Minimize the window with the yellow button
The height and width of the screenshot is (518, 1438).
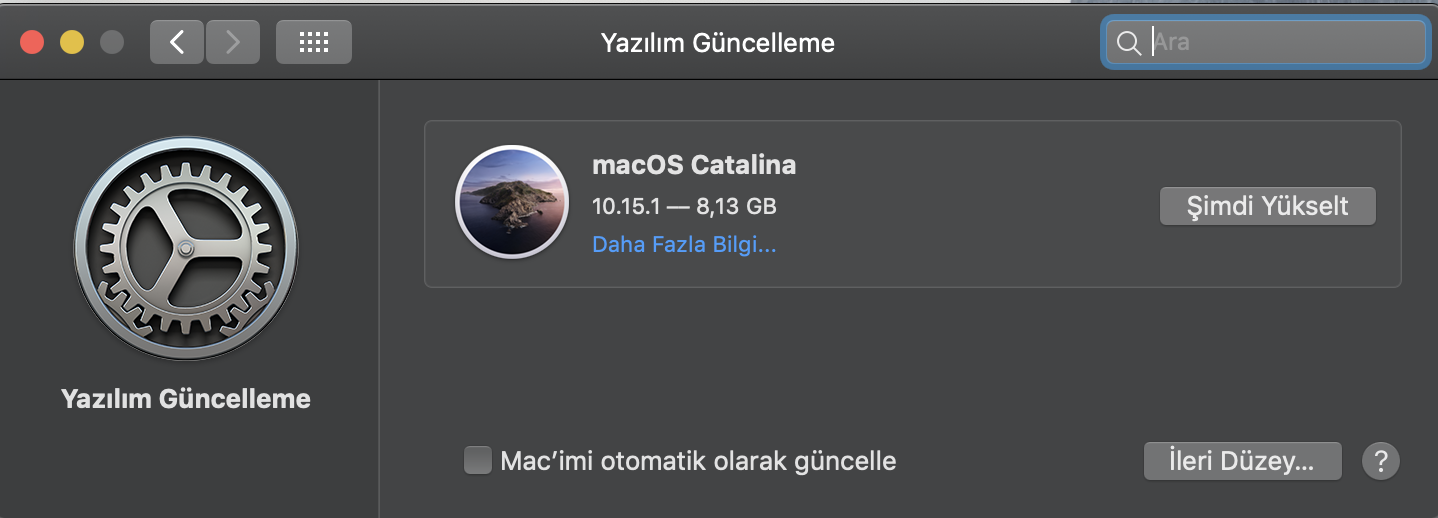click(72, 42)
